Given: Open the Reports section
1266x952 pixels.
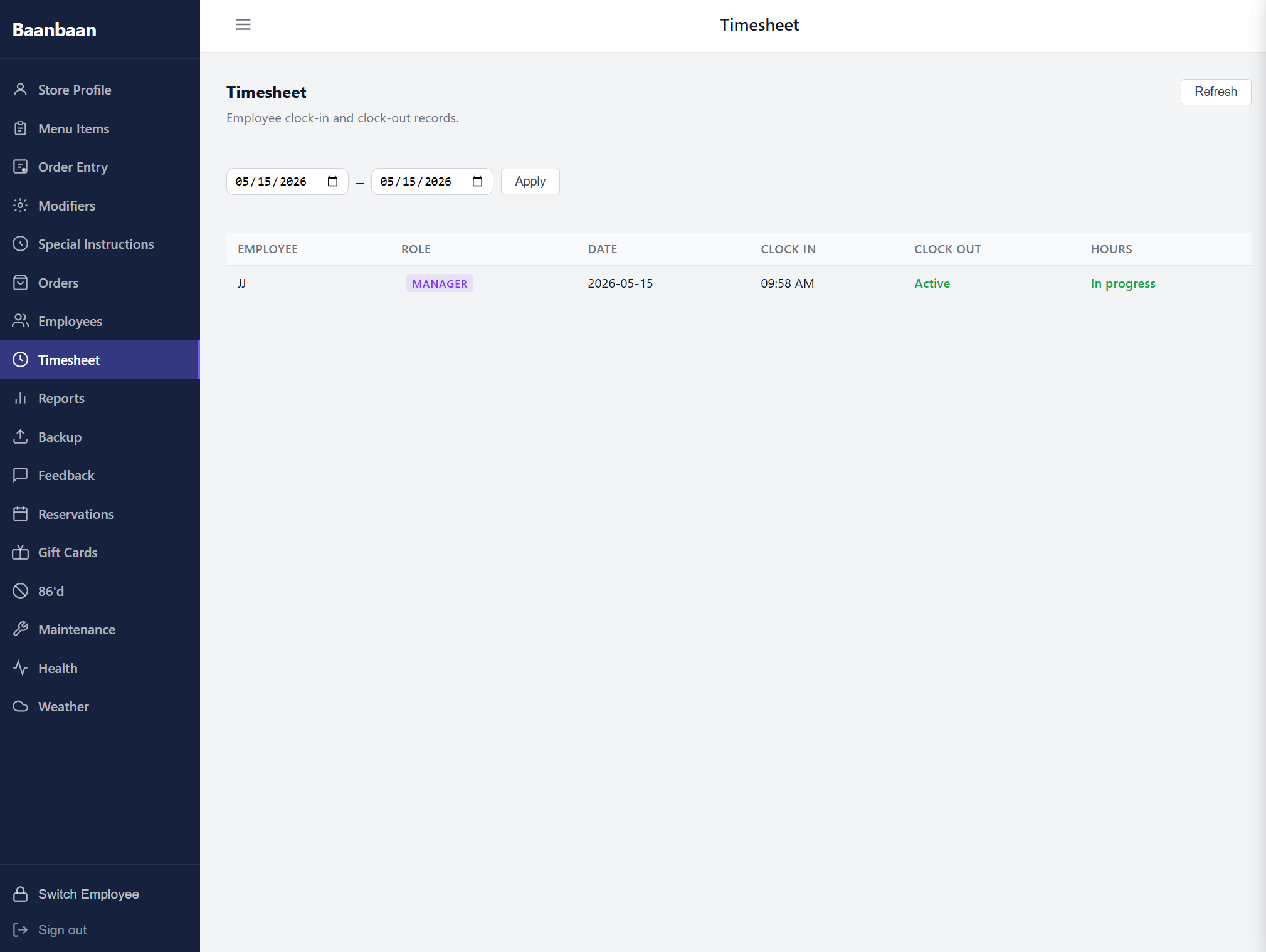Looking at the screenshot, I should pyautogui.click(x=100, y=398).
